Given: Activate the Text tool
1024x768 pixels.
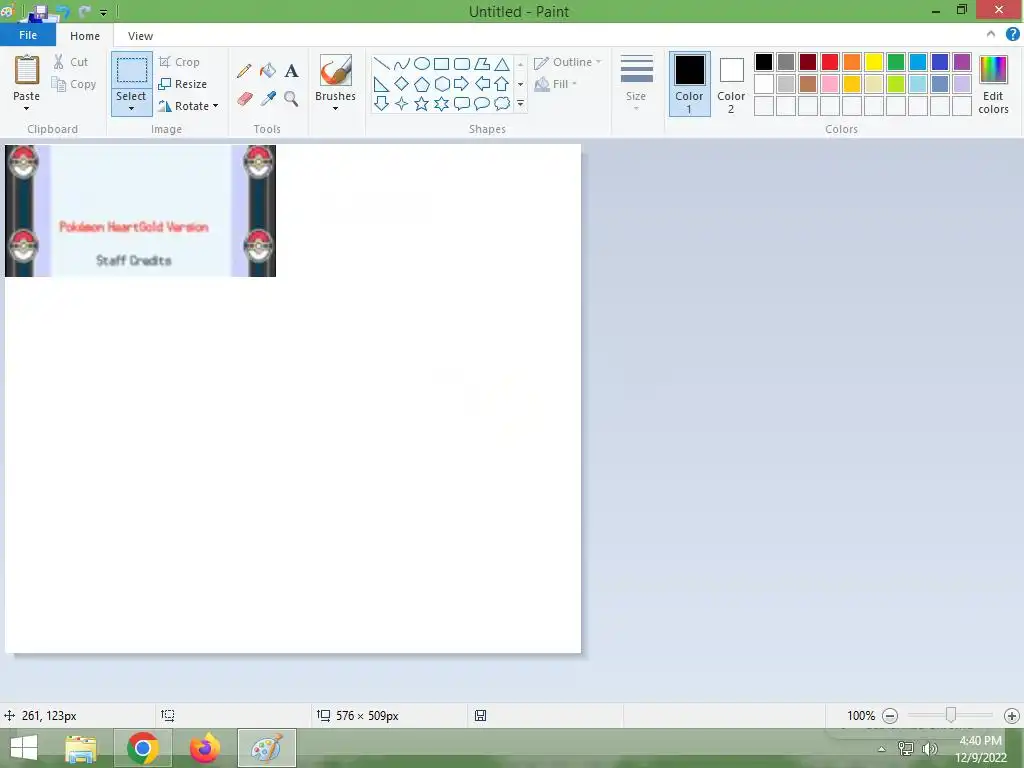Looking at the screenshot, I should pos(291,71).
